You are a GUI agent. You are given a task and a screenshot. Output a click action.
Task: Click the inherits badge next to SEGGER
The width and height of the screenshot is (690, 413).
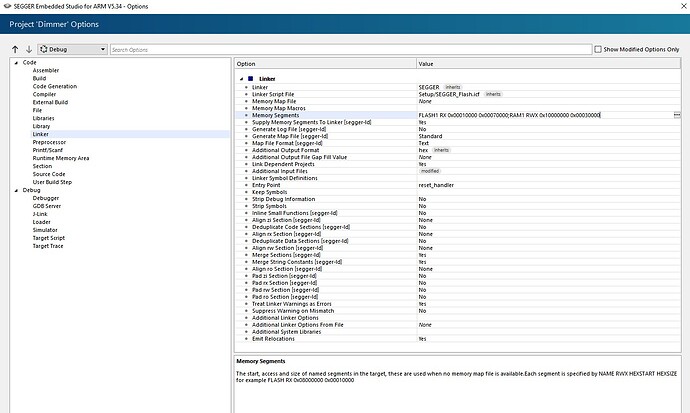[x=453, y=87]
